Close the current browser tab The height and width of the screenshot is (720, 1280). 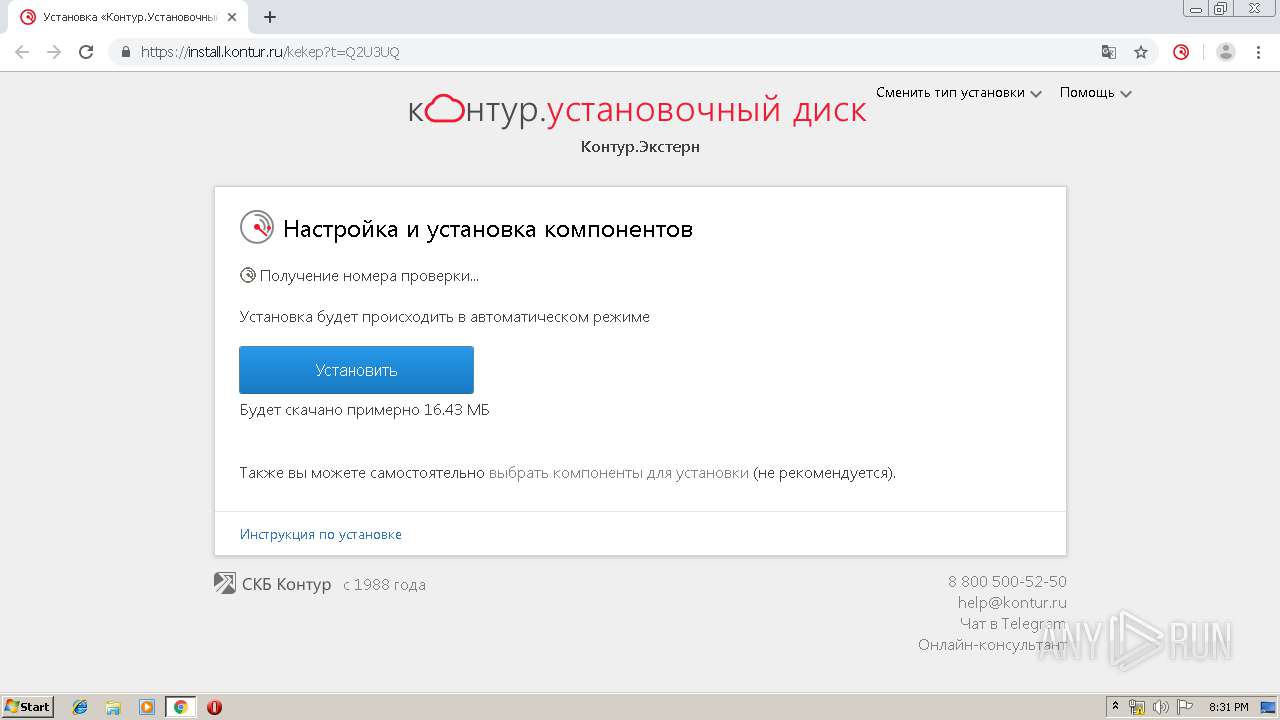pos(233,17)
